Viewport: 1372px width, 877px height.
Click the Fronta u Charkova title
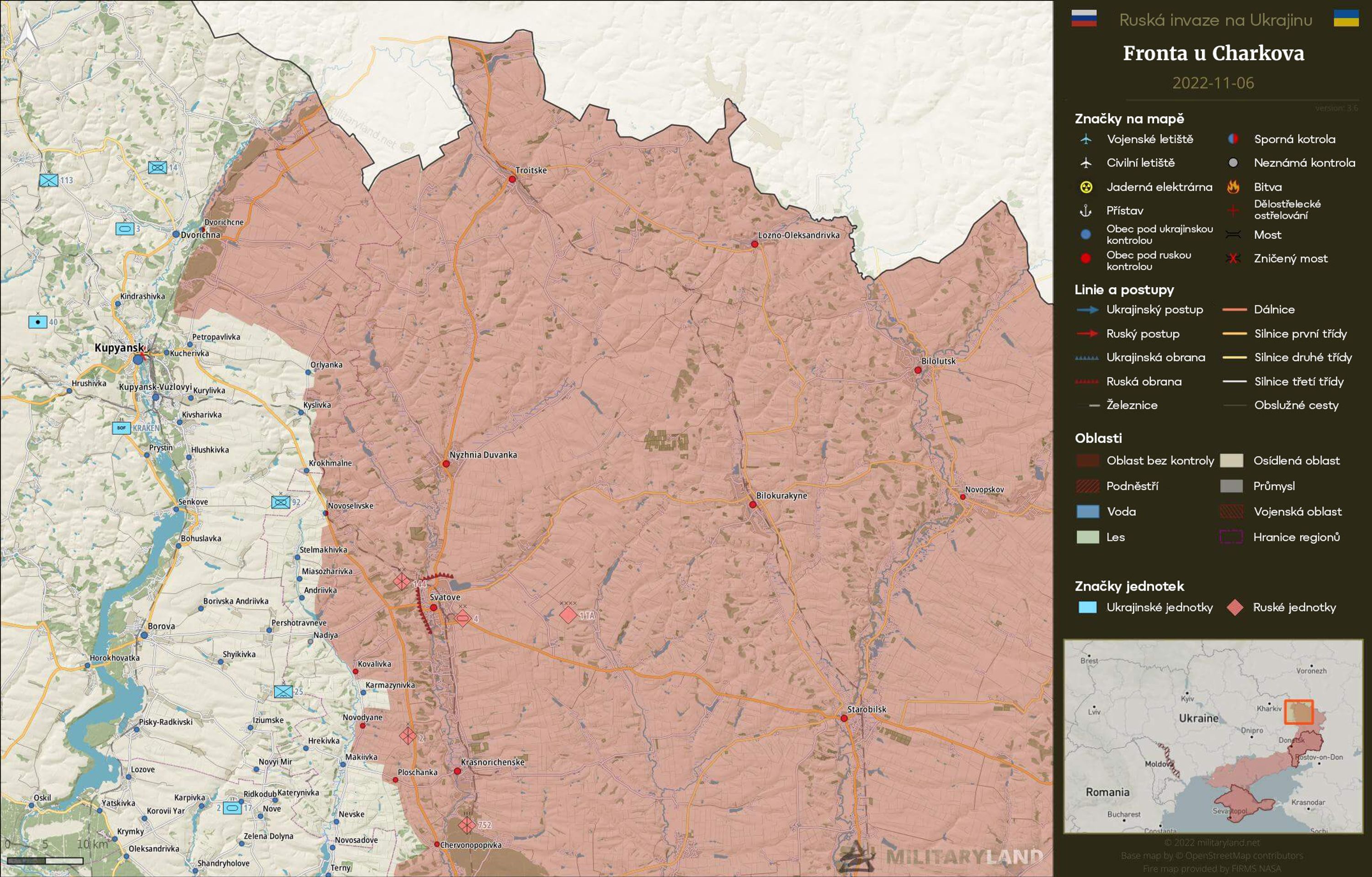click(1213, 53)
